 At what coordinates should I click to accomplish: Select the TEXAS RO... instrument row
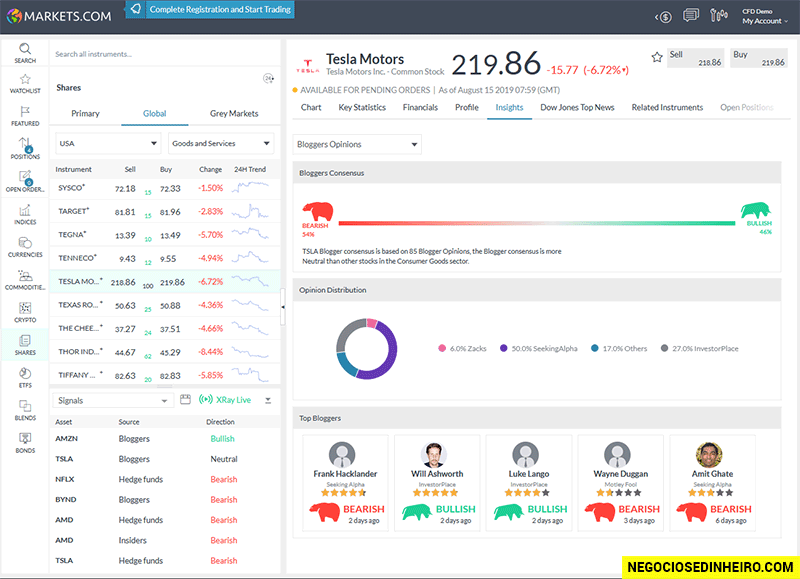[x=165, y=305]
